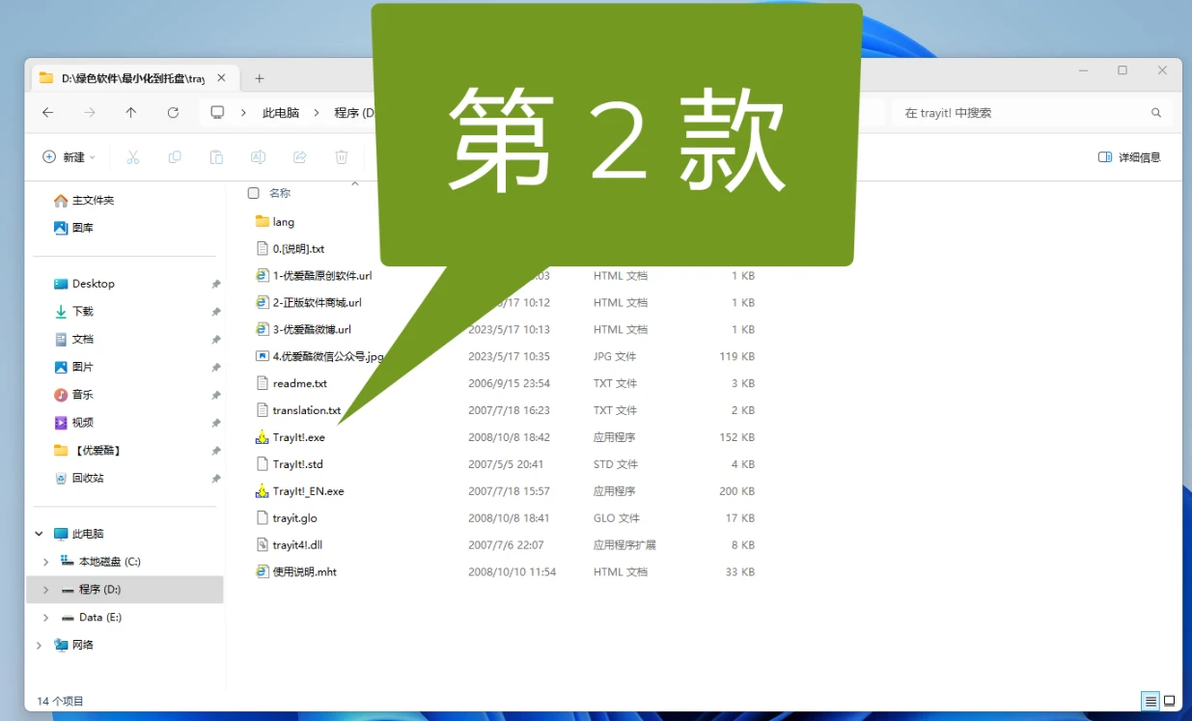Image resolution: width=1192 pixels, height=721 pixels.
Task: Select the trayit4!.dll file icon
Action: pos(262,545)
